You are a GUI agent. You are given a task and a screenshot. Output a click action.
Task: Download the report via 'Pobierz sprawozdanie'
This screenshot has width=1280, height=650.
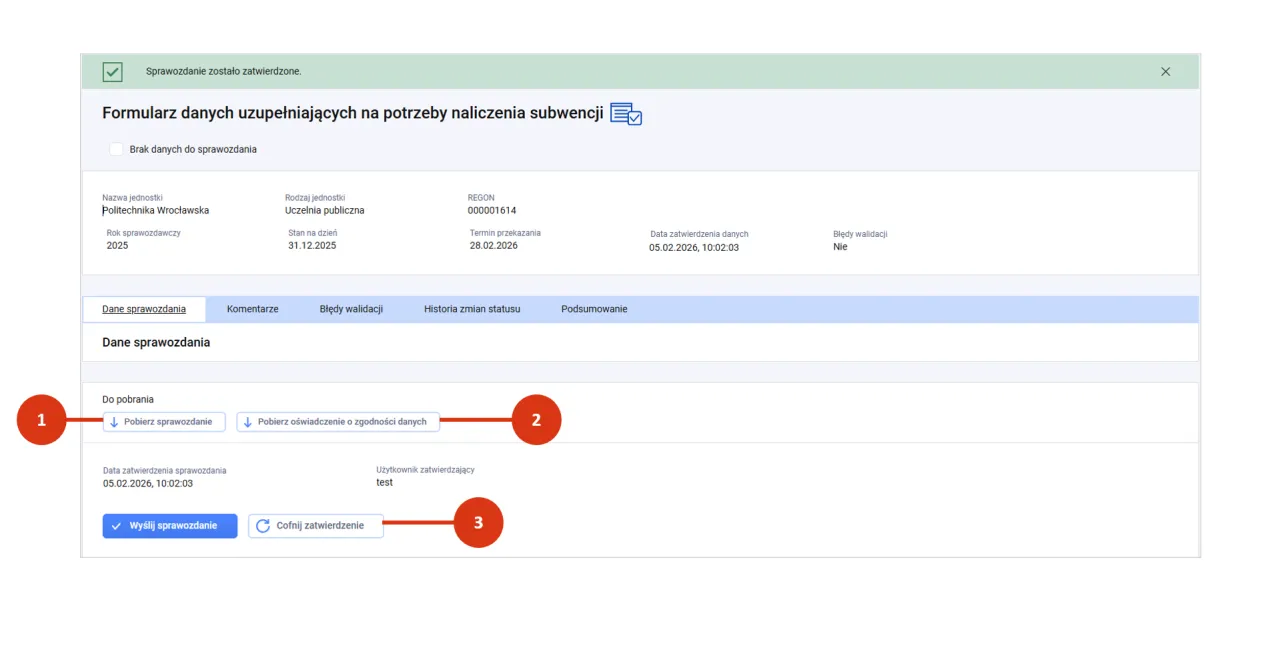[164, 422]
